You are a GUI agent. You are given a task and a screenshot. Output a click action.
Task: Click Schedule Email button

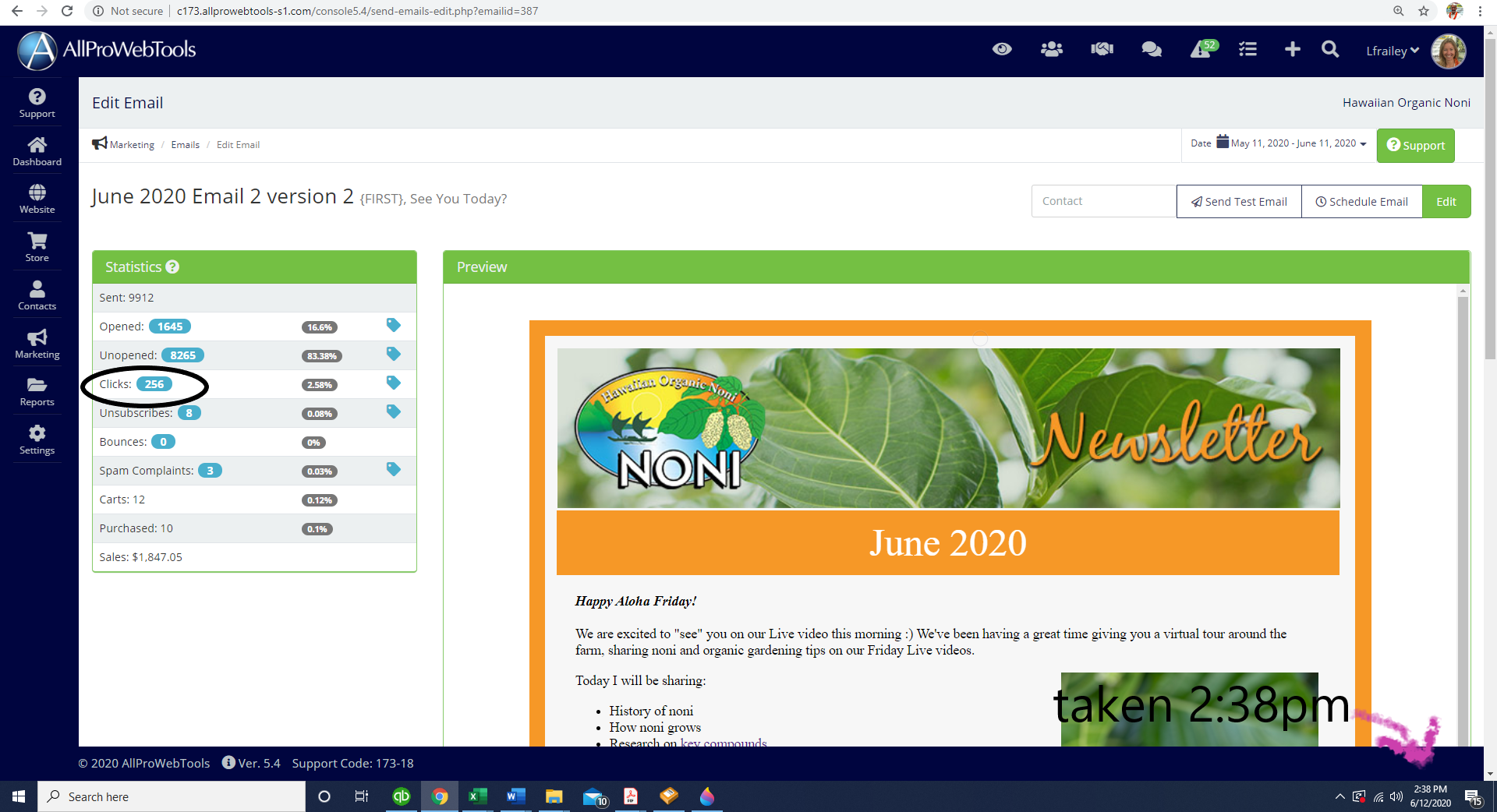(x=1362, y=201)
